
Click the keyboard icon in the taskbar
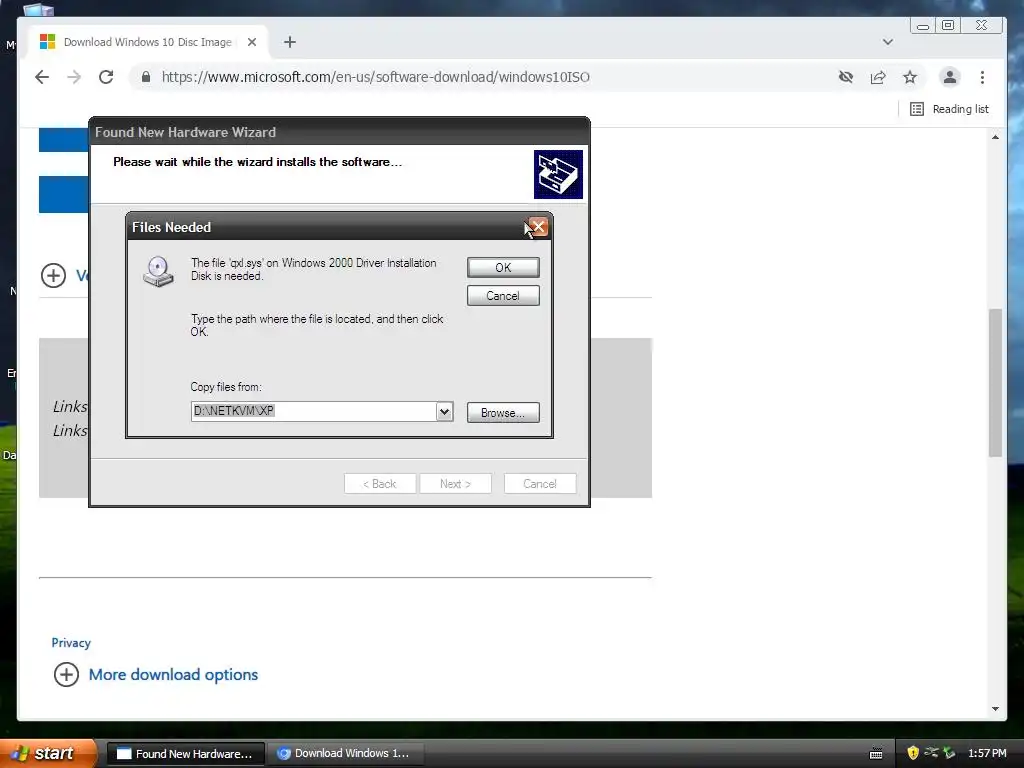click(x=876, y=754)
